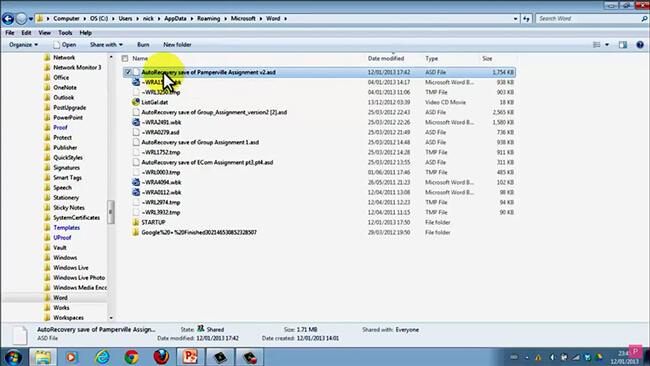Uncheck the Pamperville Assignment v2.asd checkbox

(128, 72)
